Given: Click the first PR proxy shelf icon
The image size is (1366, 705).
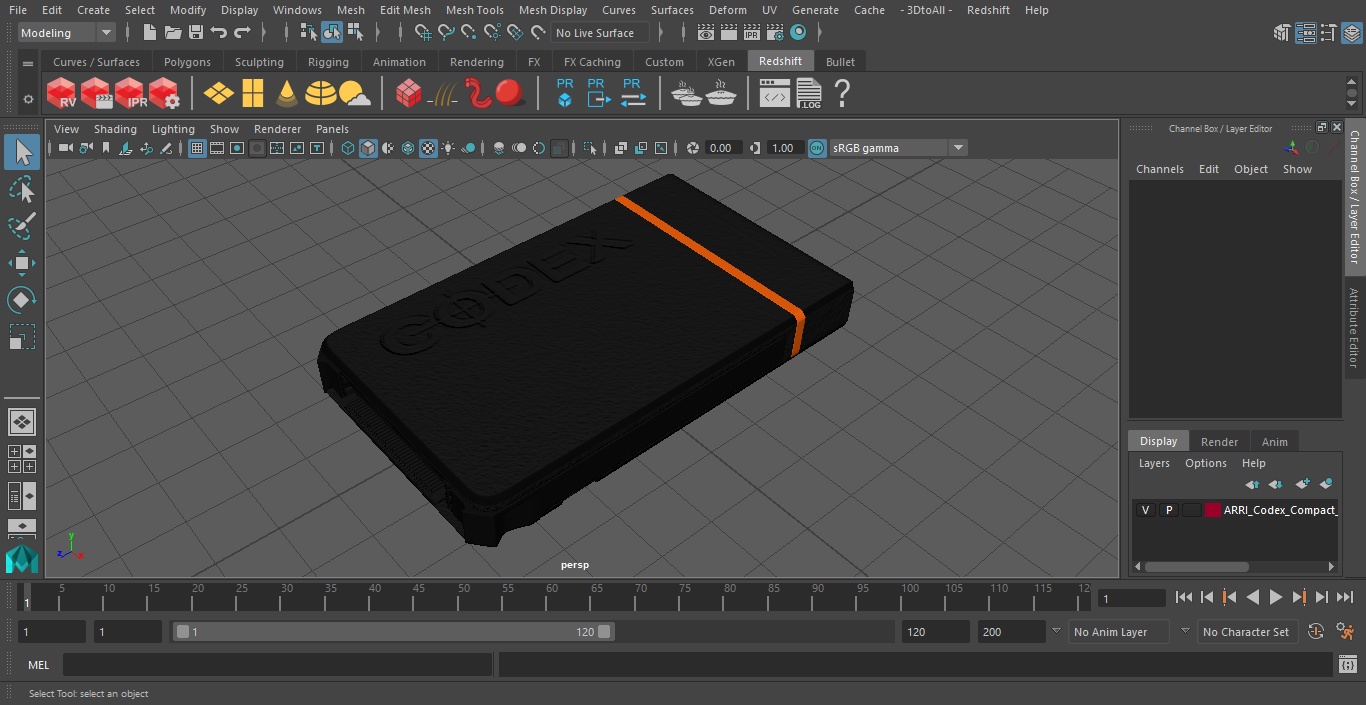Looking at the screenshot, I should tap(565, 93).
